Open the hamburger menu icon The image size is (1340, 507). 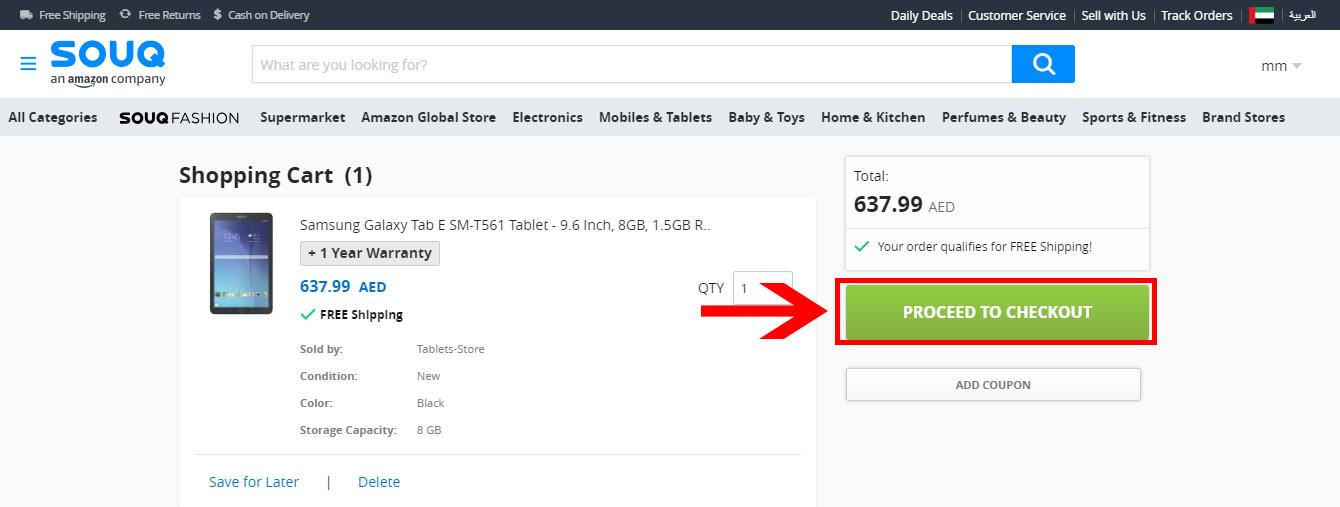click(28, 64)
